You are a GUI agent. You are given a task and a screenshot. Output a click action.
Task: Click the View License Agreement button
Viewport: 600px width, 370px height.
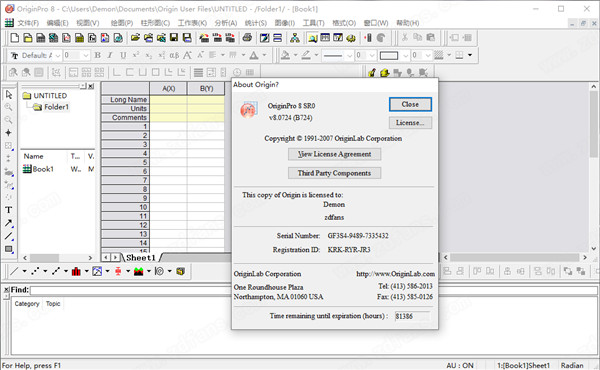(334, 154)
